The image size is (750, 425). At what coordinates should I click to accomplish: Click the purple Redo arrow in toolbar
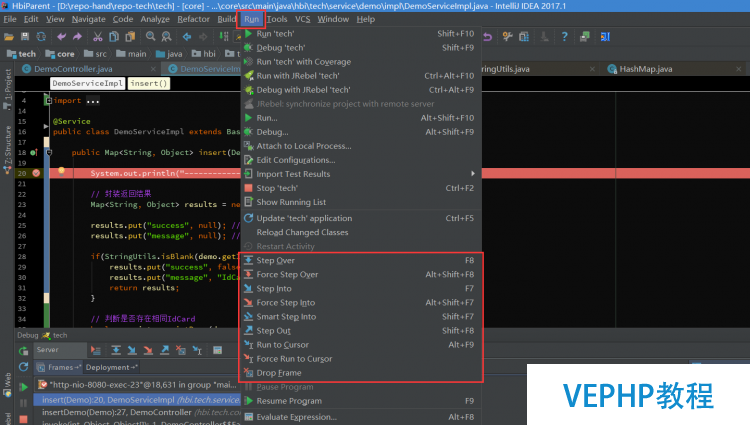(x=77, y=37)
